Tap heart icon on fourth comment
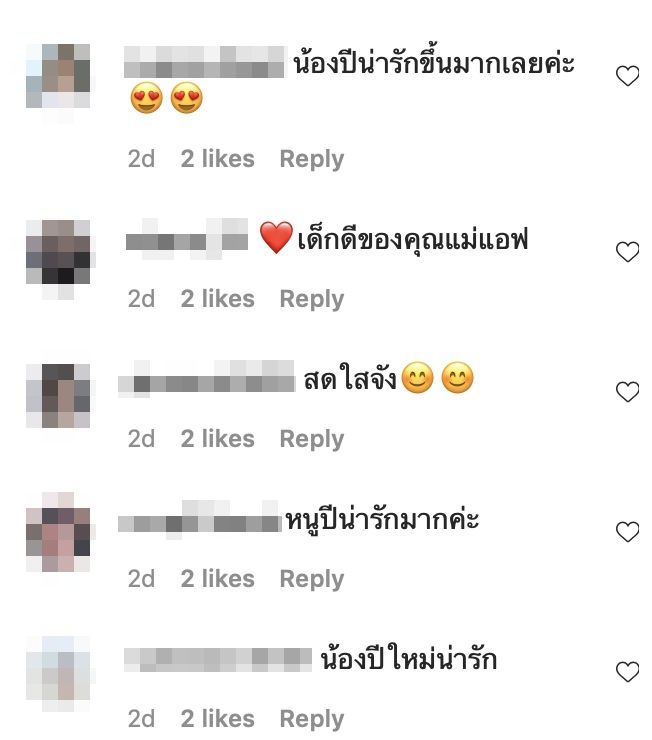Image resolution: width=652 pixels, height=740 pixels. click(627, 532)
